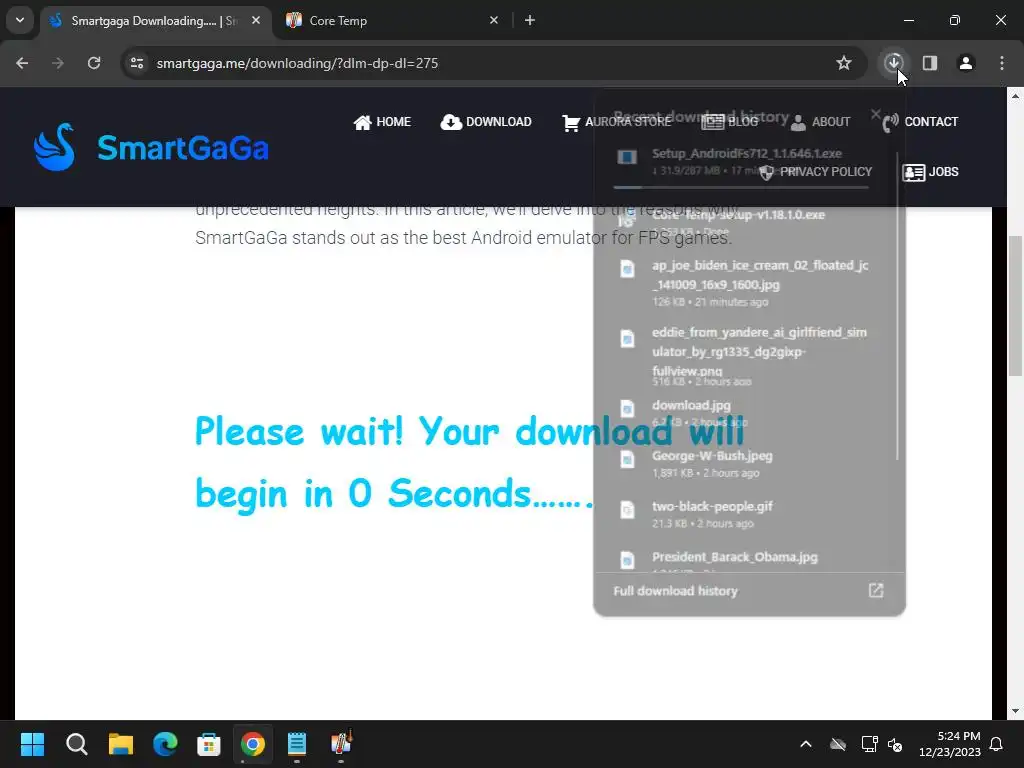The height and width of the screenshot is (768, 1024).
Task: Close the Smartgaga Downloading tab
Action: tap(256, 20)
